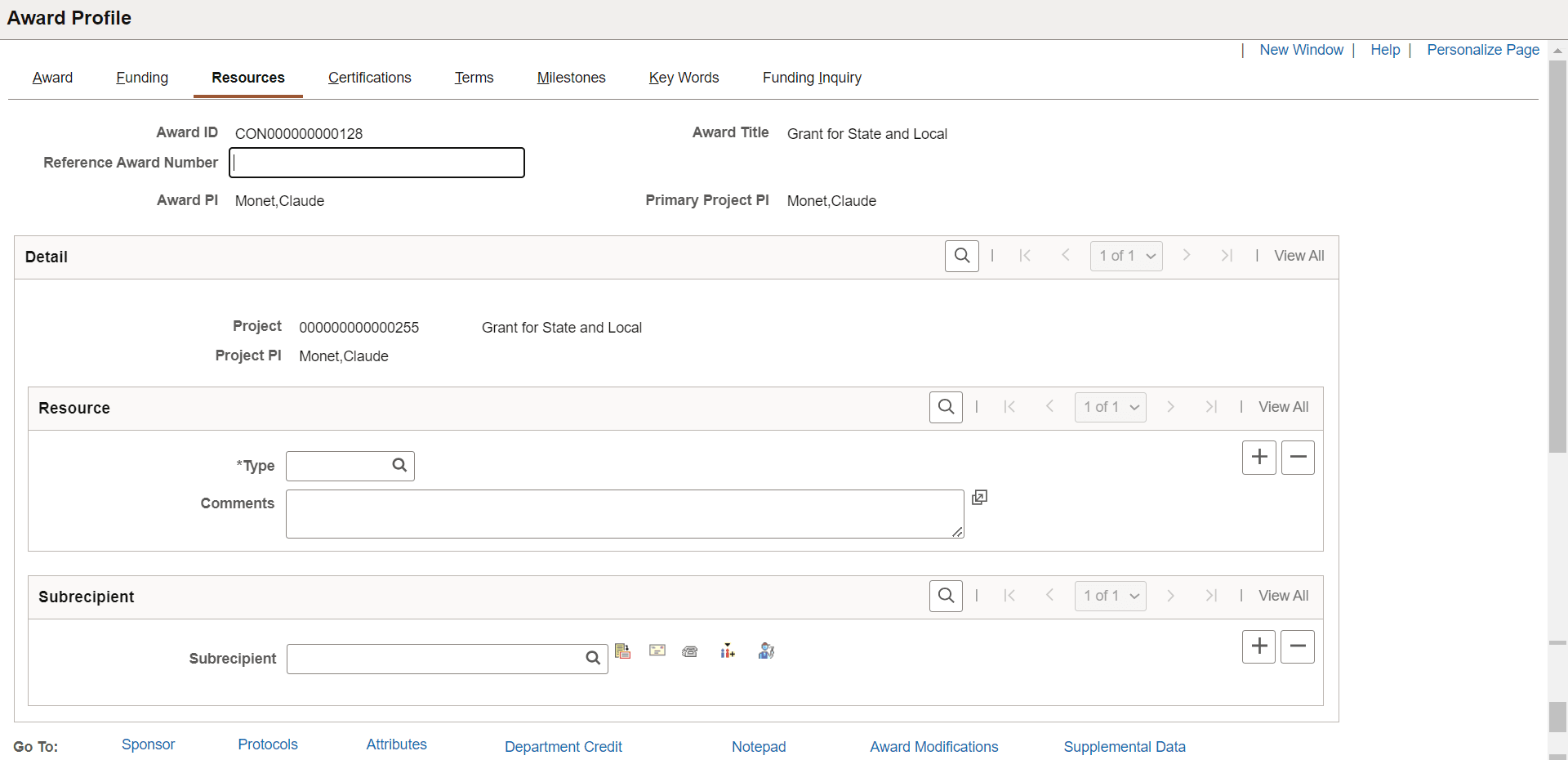
Task: Go to Award Modifications
Action: click(933, 746)
